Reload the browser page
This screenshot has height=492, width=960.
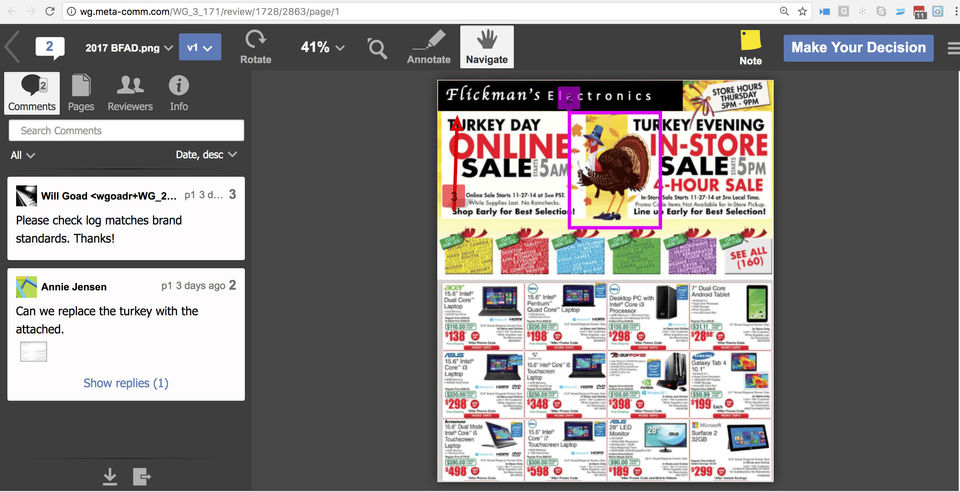click(x=50, y=11)
